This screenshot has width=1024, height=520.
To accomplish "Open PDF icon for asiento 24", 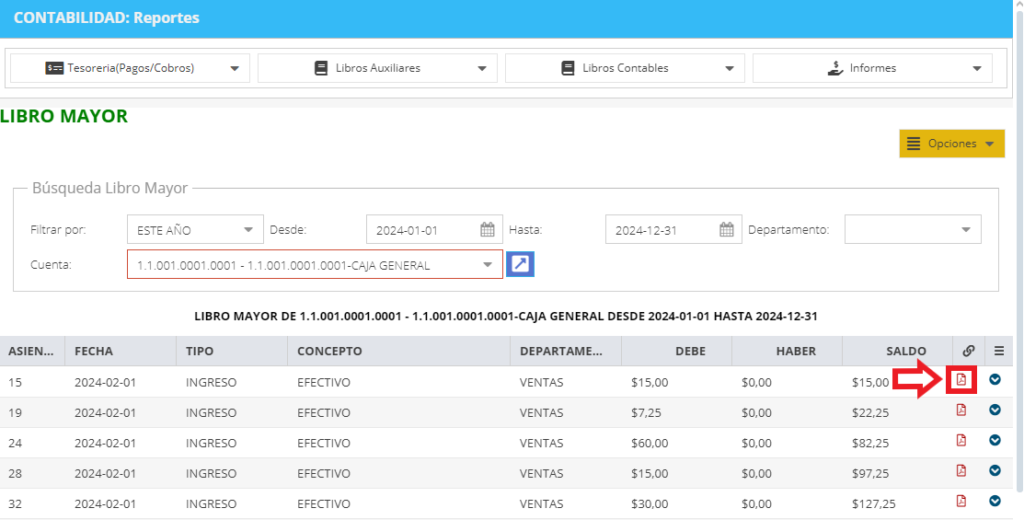I will [961, 440].
